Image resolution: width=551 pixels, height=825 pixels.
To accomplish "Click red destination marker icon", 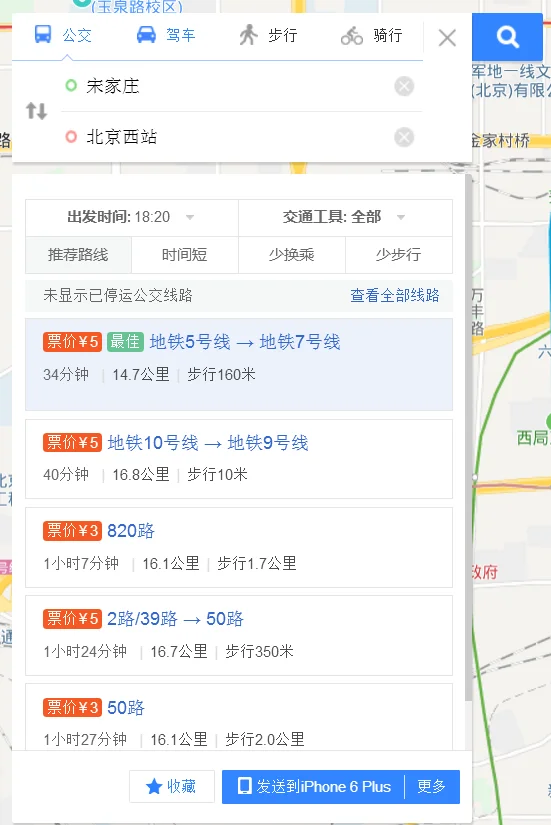I will 71,137.
